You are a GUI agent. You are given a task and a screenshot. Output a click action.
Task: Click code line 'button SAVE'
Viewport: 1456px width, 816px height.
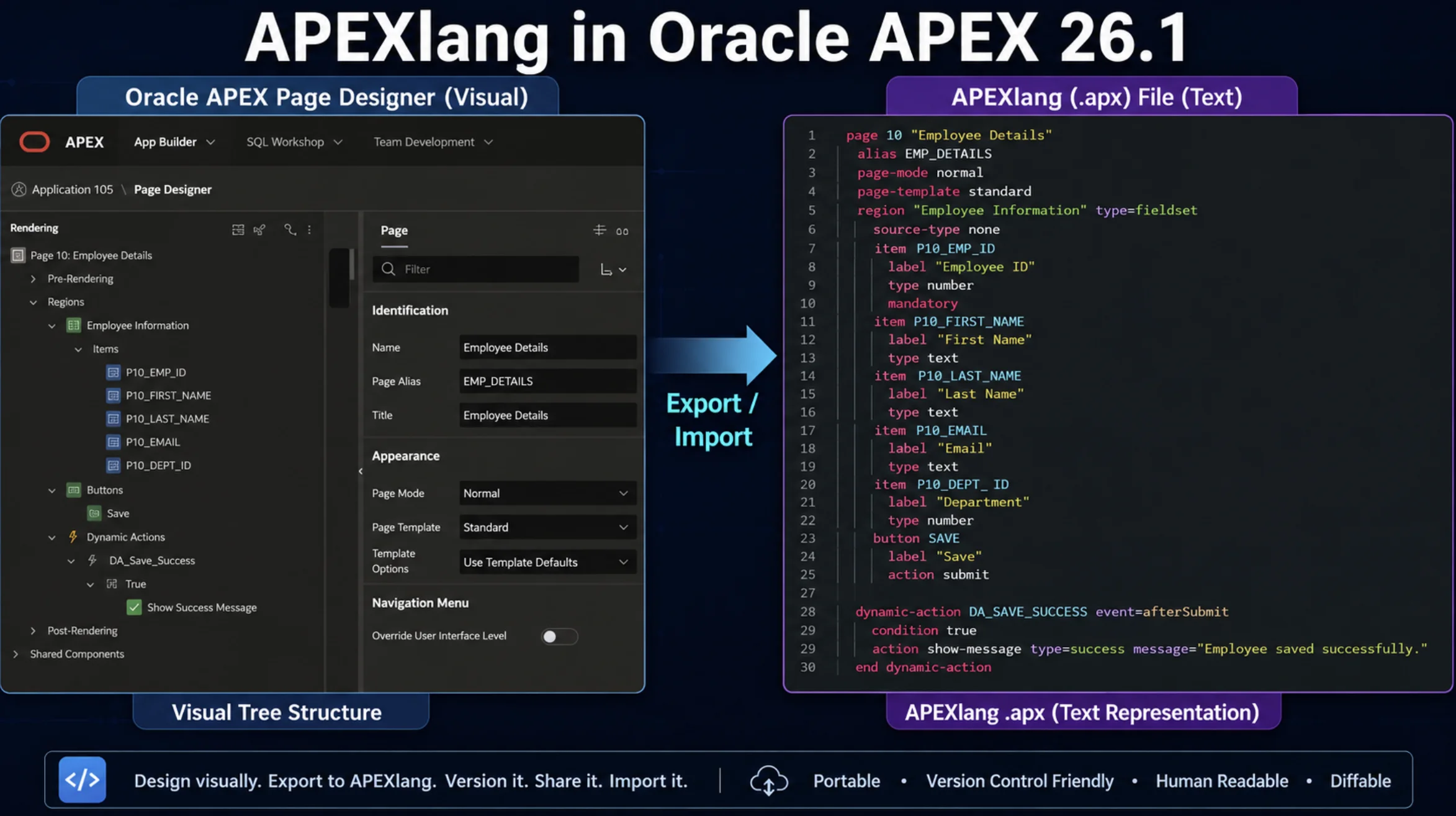[916, 538]
